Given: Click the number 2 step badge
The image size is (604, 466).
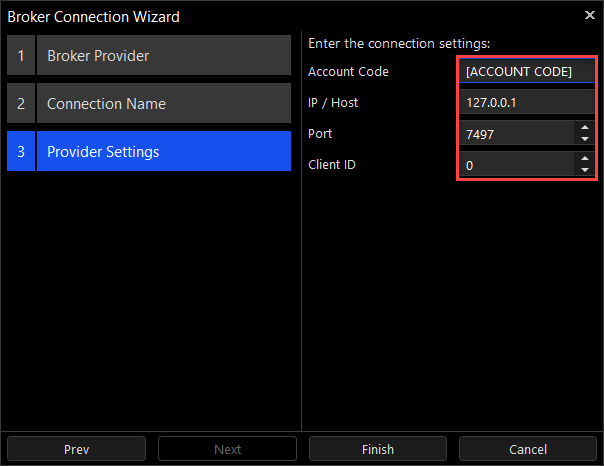Looking at the screenshot, I should (21, 104).
